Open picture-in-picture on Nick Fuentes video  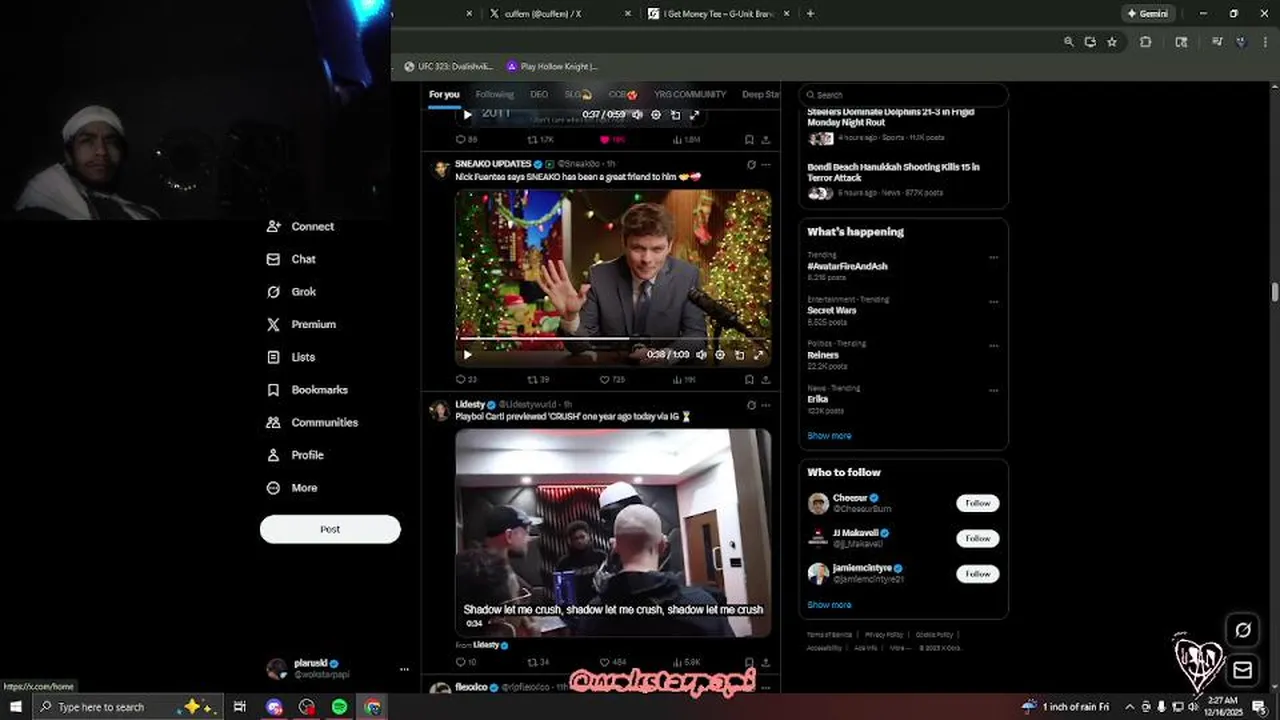click(739, 354)
